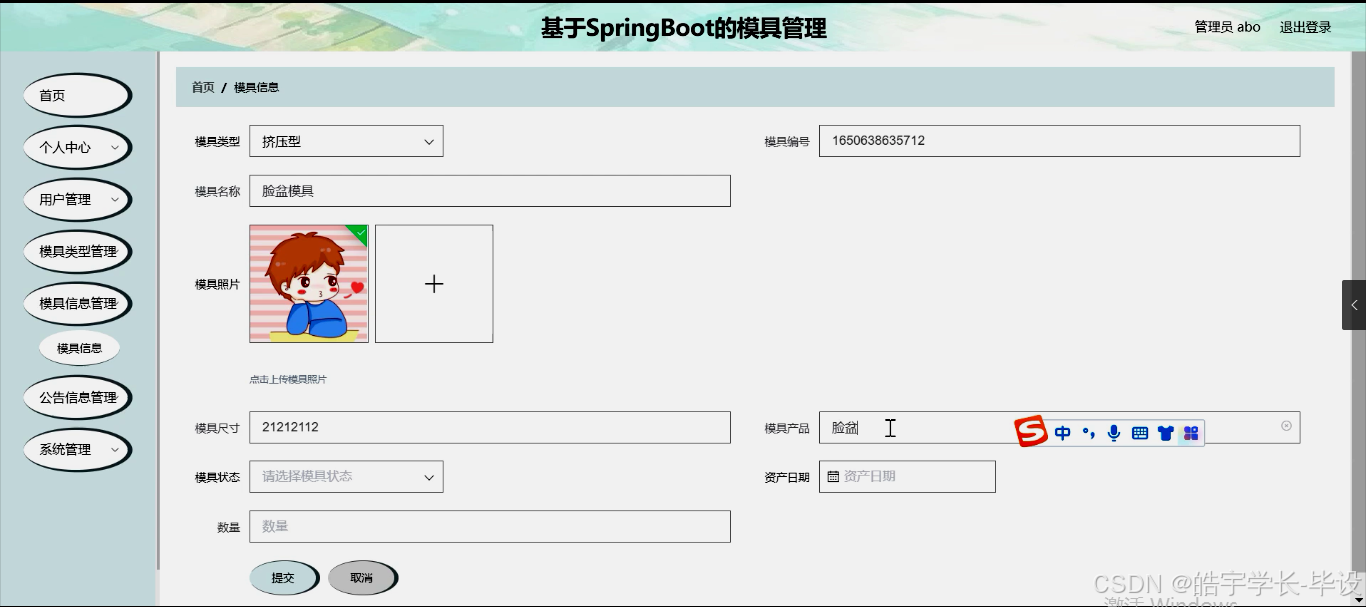
Task: Click the green checkmark on the uploaded photo
Action: click(x=360, y=232)
